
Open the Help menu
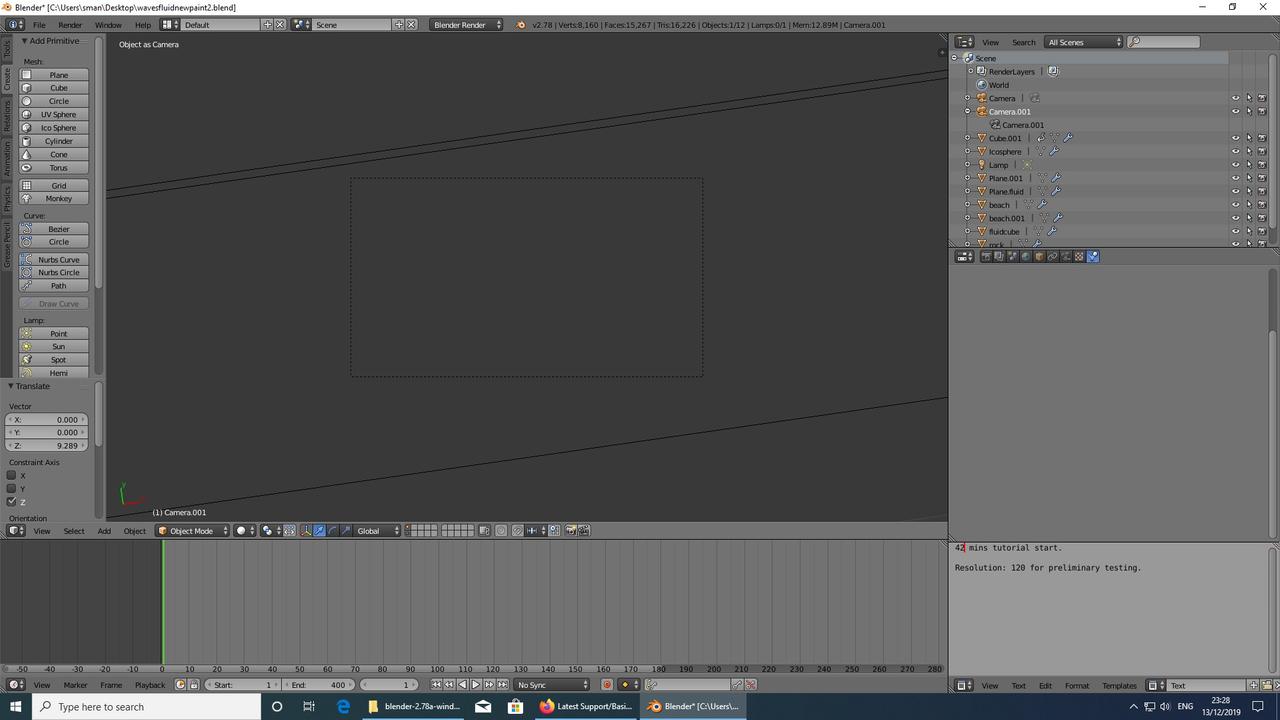click(143, 25)
